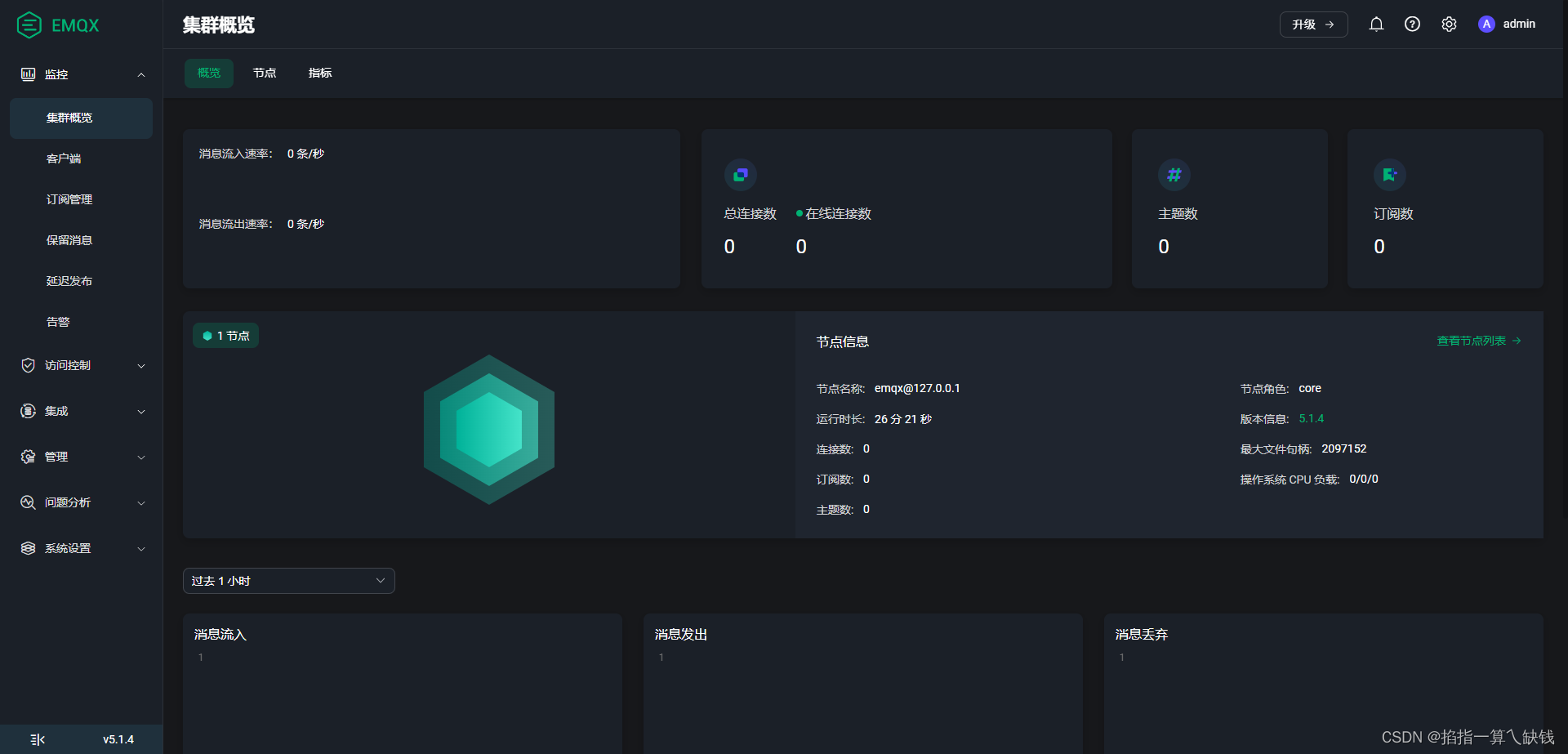The image size is (1568, 754).
Task: Switch to the 指标 tab
Action: point(320,73)
